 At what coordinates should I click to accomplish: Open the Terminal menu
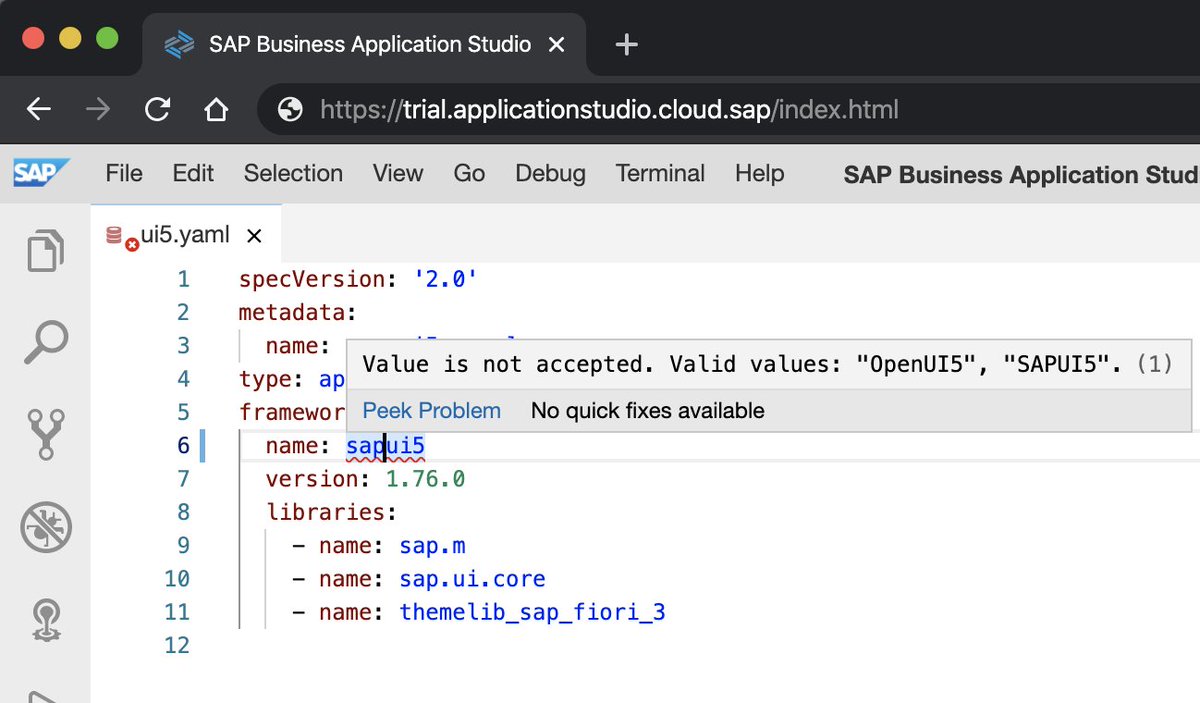pos(660,173)
